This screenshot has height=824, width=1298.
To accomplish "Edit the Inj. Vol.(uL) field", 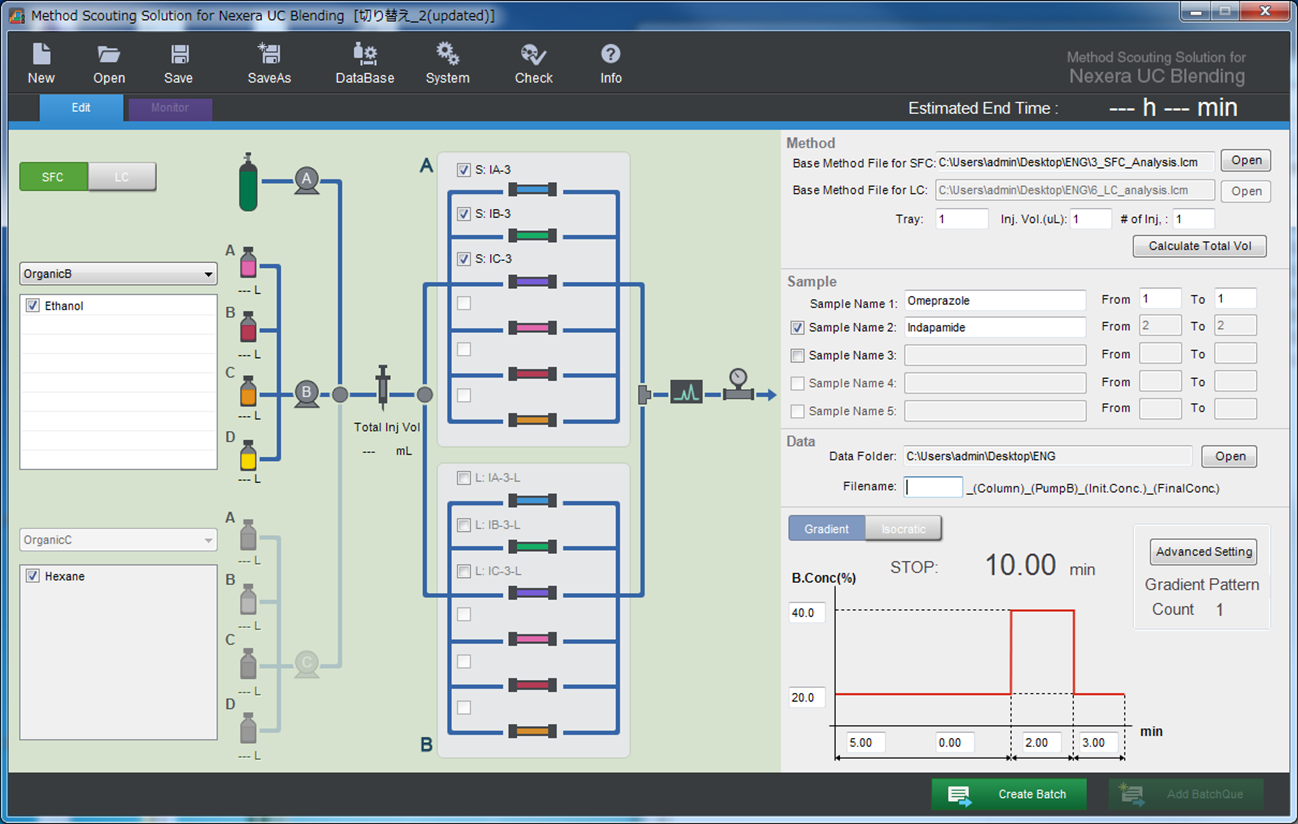I will click(x=1091, y=219).
